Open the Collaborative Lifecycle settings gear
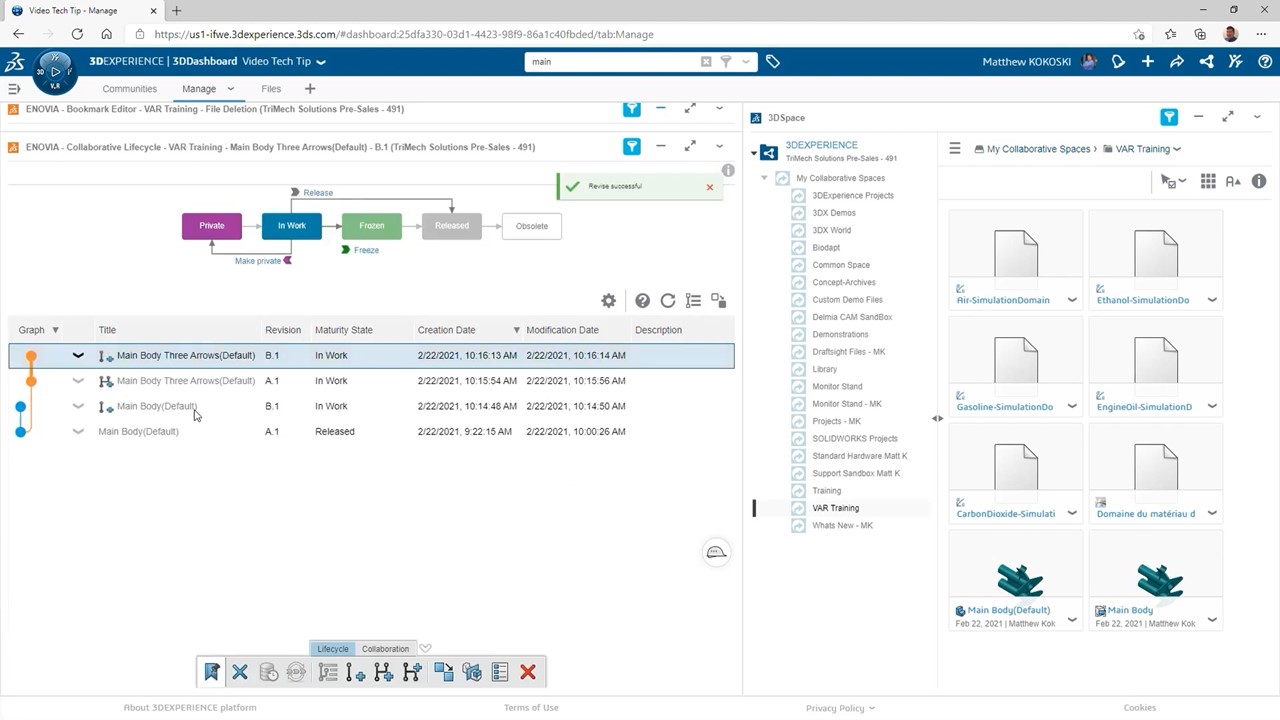 pyautogui.click(x=608, y=301)
